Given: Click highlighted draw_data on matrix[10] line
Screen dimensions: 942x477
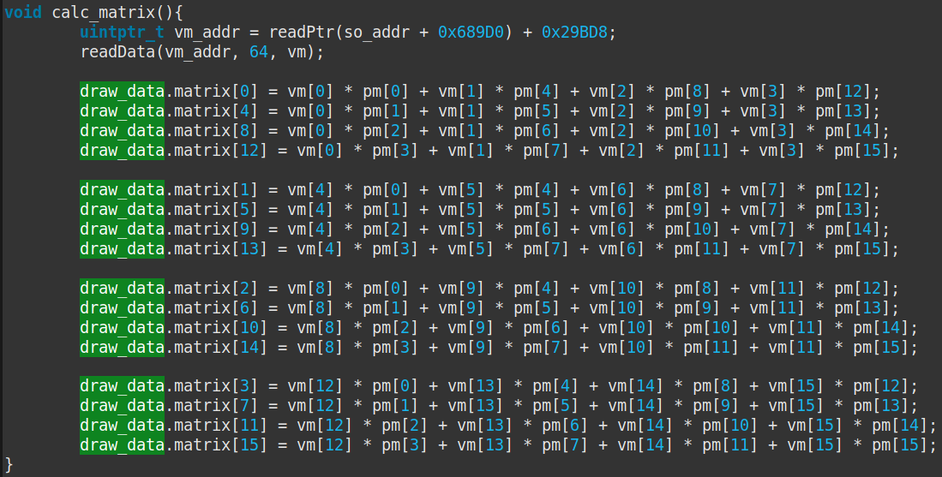Looking at the screenshot, I should pyautogui.click(x=122, y=327).
